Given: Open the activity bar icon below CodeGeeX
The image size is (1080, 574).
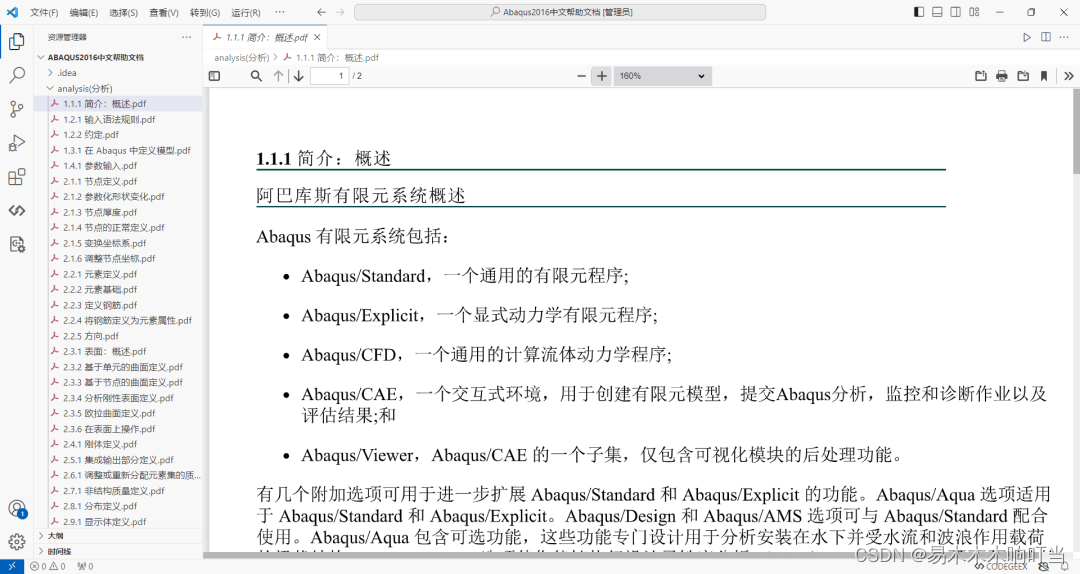Looking at the screenshot, I should pos(17,244).
